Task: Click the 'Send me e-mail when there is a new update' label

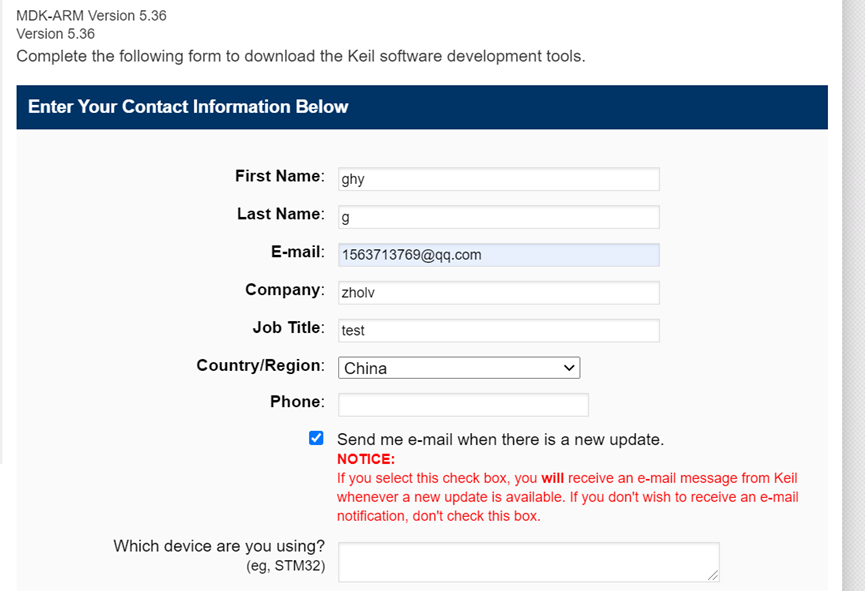Action: click(x=500, y=440)
